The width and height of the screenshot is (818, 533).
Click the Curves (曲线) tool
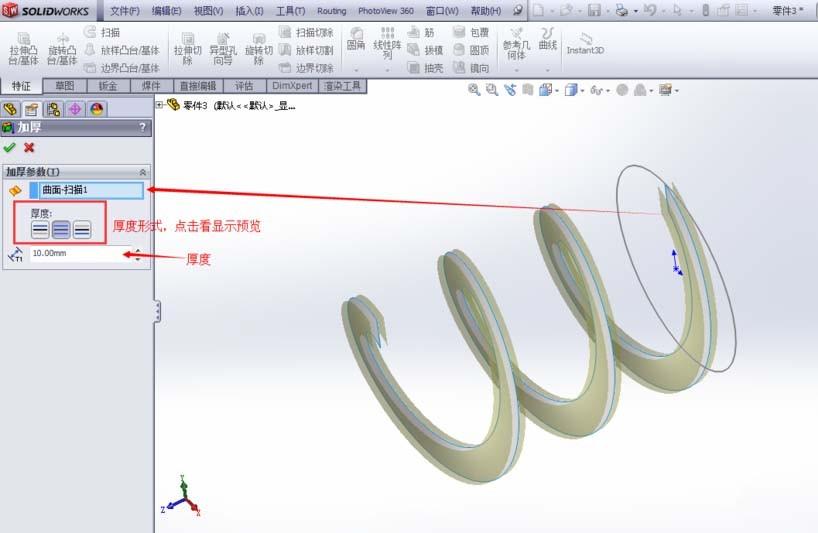pyautogui.click(x=548, y=39)
